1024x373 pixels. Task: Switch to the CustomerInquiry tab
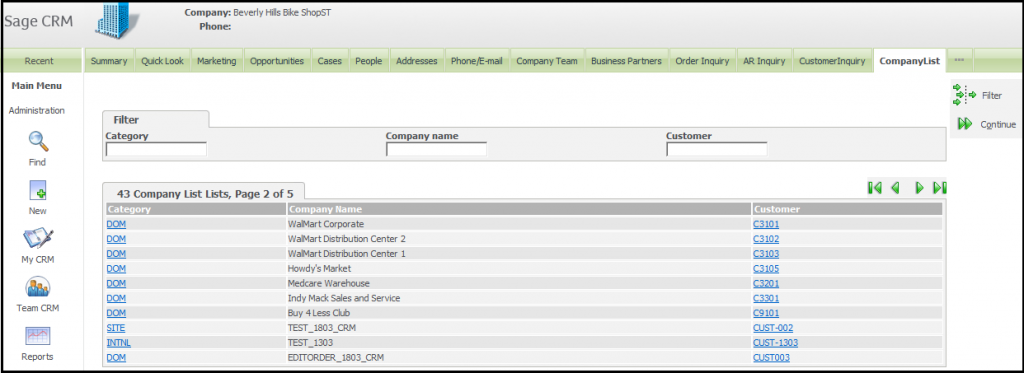832,61
